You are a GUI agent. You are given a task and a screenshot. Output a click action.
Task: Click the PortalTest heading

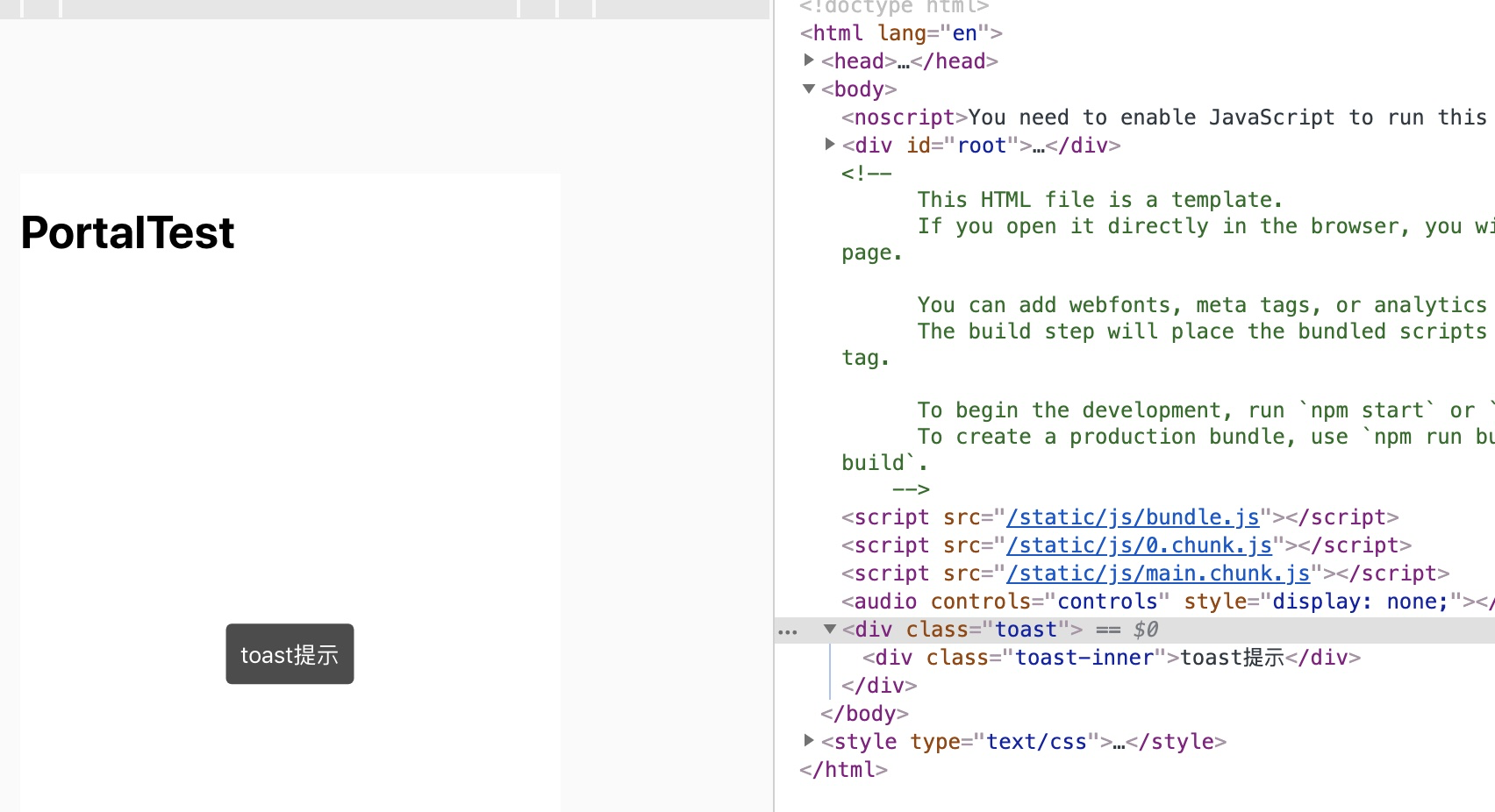click(x=127, y=232)
